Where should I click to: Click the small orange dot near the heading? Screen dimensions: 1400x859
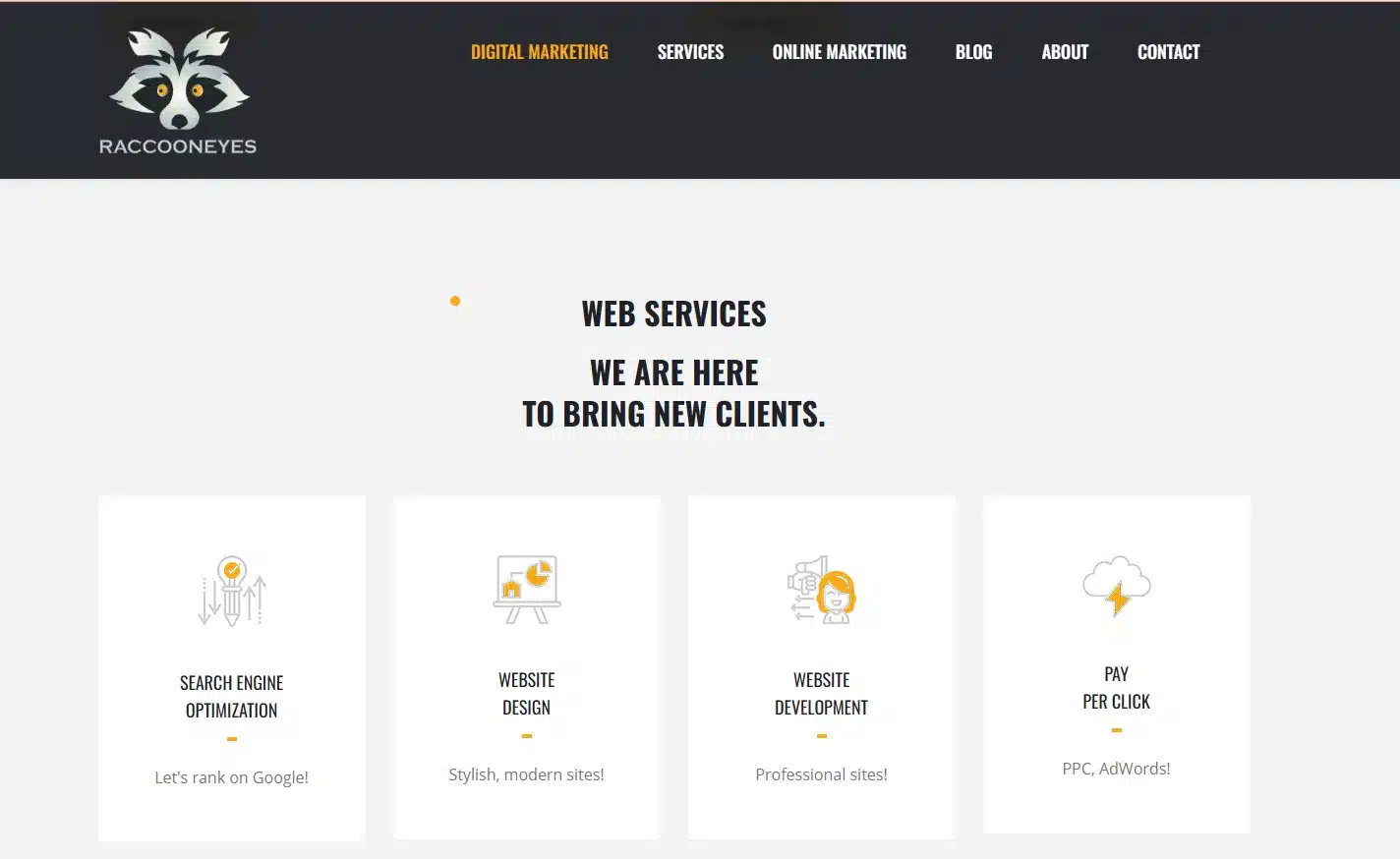(455, 301)
